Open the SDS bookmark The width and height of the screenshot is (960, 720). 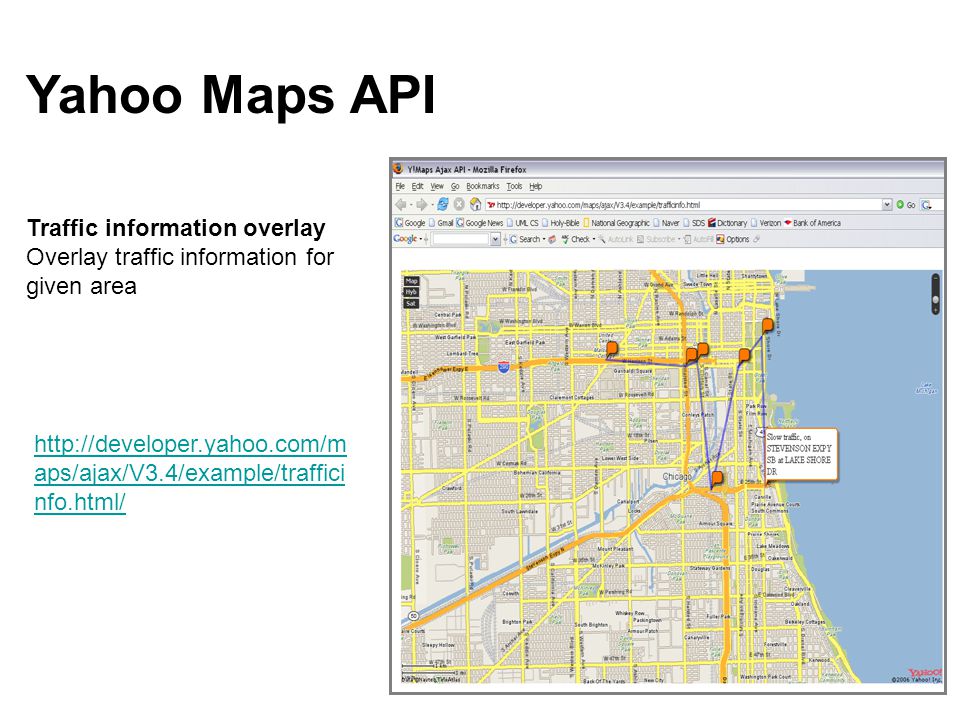[694, 223]
